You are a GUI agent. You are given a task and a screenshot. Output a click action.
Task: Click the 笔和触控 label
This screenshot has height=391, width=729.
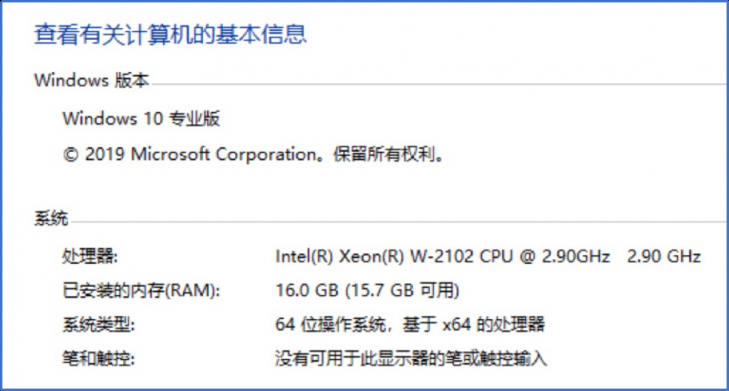tap(99, 358)
